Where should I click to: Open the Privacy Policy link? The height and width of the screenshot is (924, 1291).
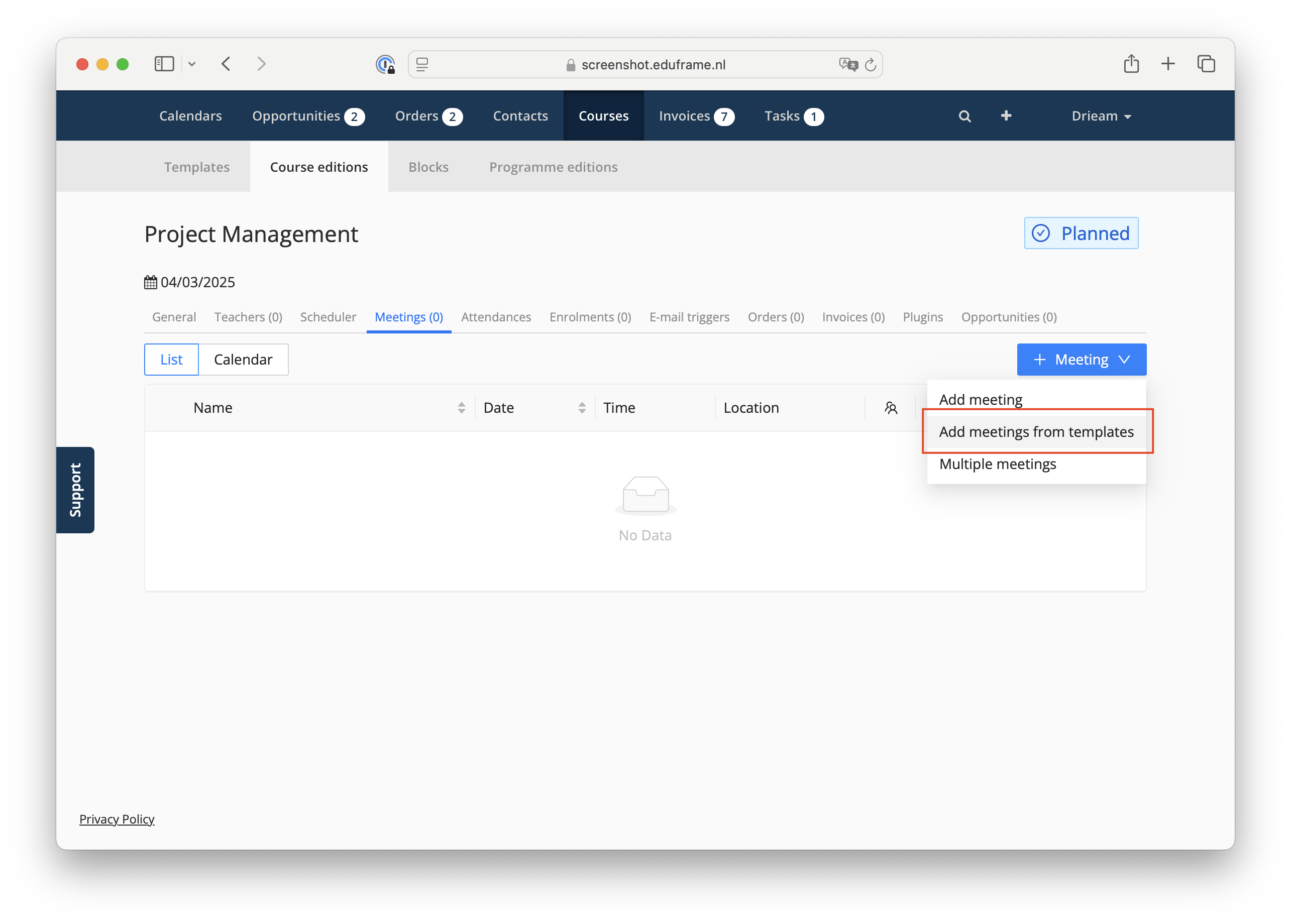pyautogui.click(x=117, y=819)
